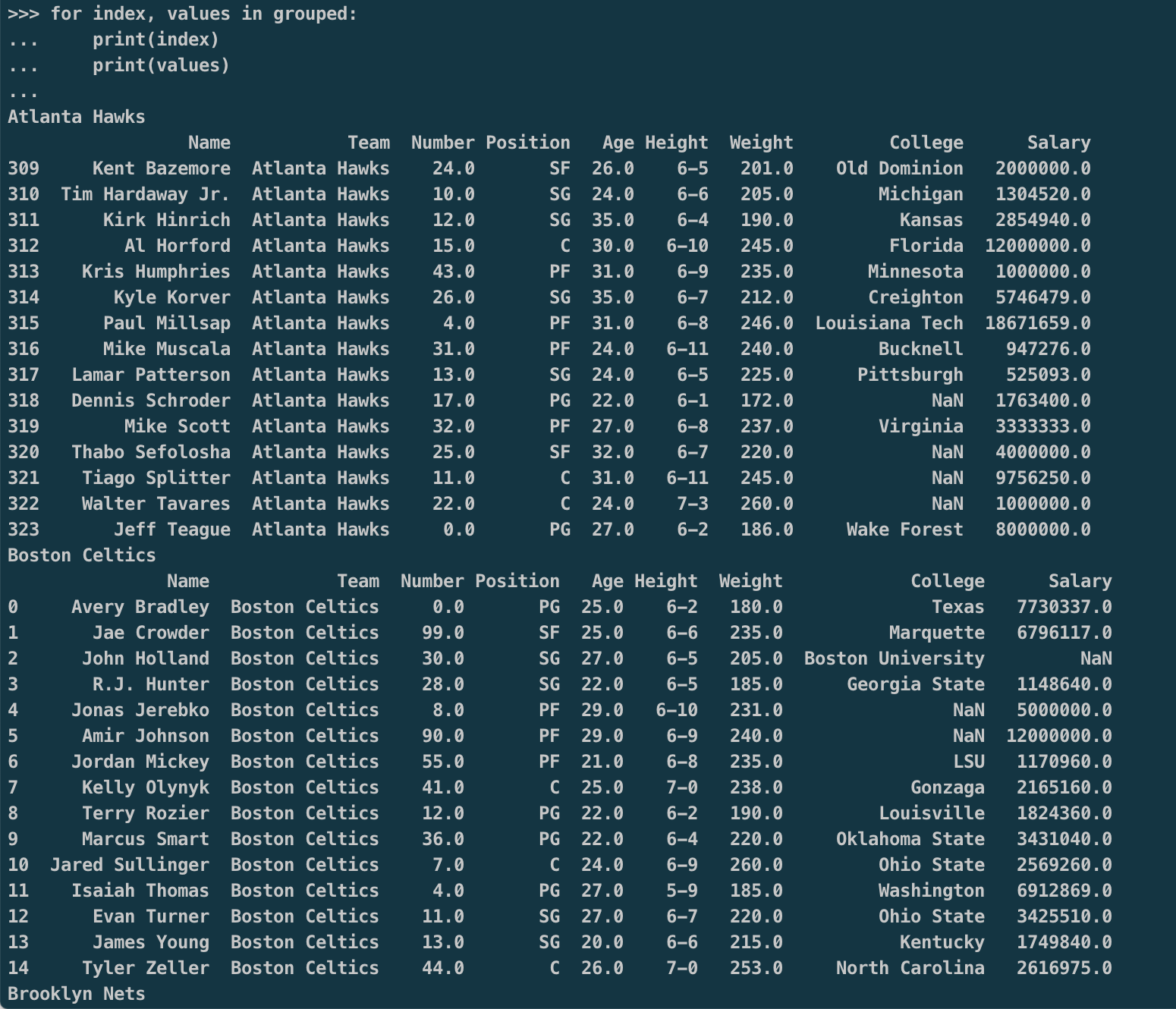Select the 'Brooklyn Nets' group header line
Viewport: 1176px width, 1009px height.
click(77, 994)
